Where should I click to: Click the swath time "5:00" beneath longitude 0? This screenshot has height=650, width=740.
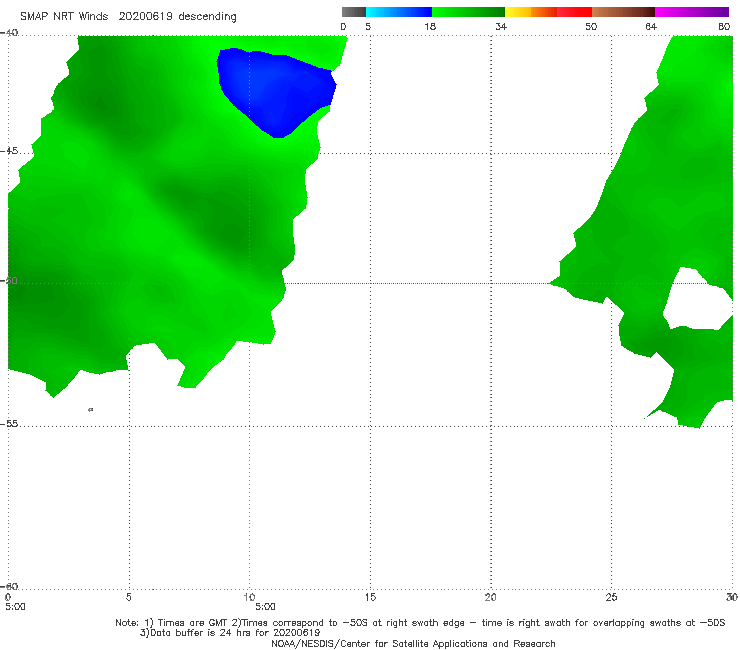(15, 607)
